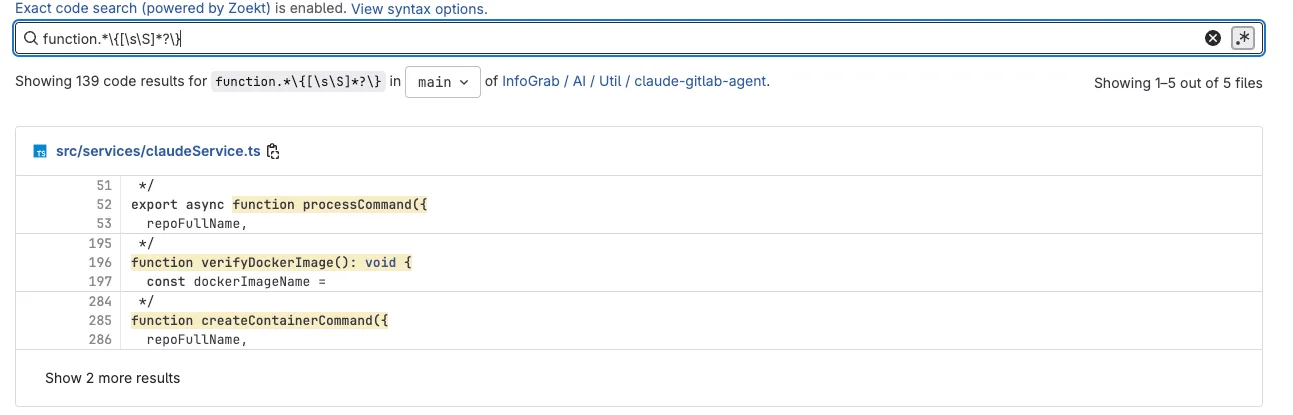Open the claude-gitlab-agent project link
1293x415 pixels.
point(701,82)
